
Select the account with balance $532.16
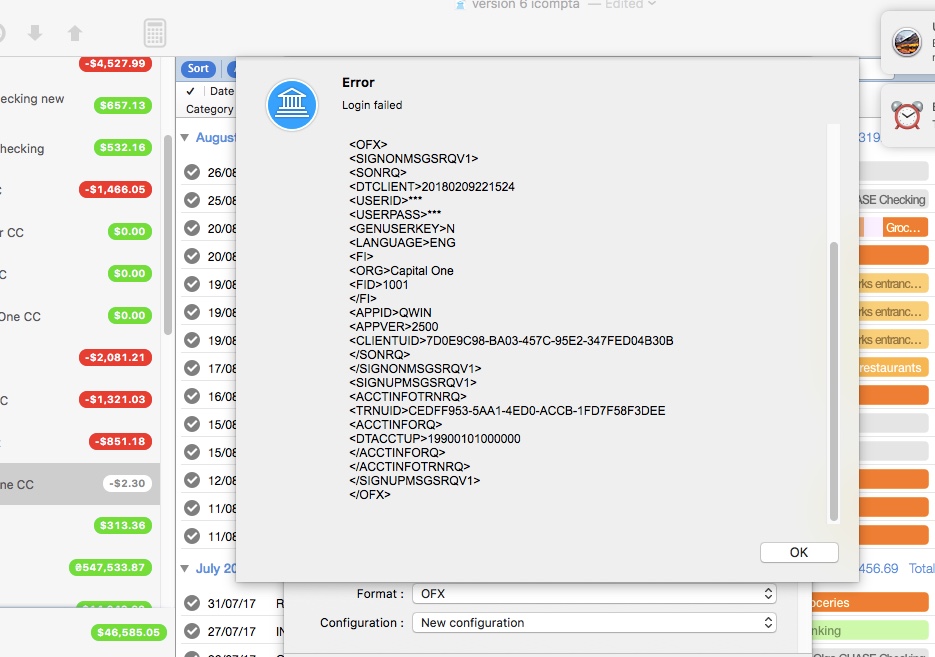click(x=80, y=147)
